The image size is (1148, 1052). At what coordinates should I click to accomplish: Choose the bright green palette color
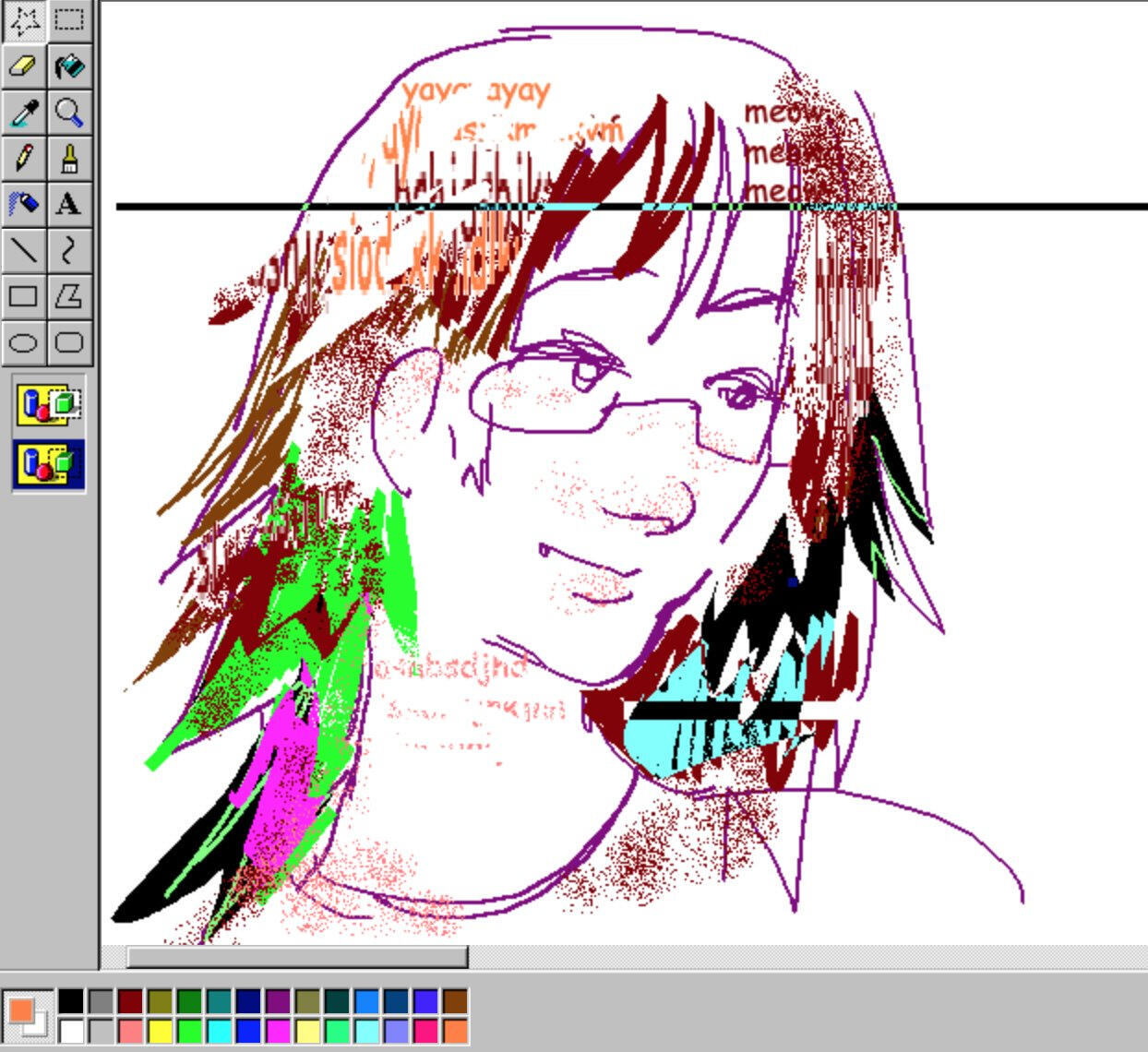(189, 1031)
